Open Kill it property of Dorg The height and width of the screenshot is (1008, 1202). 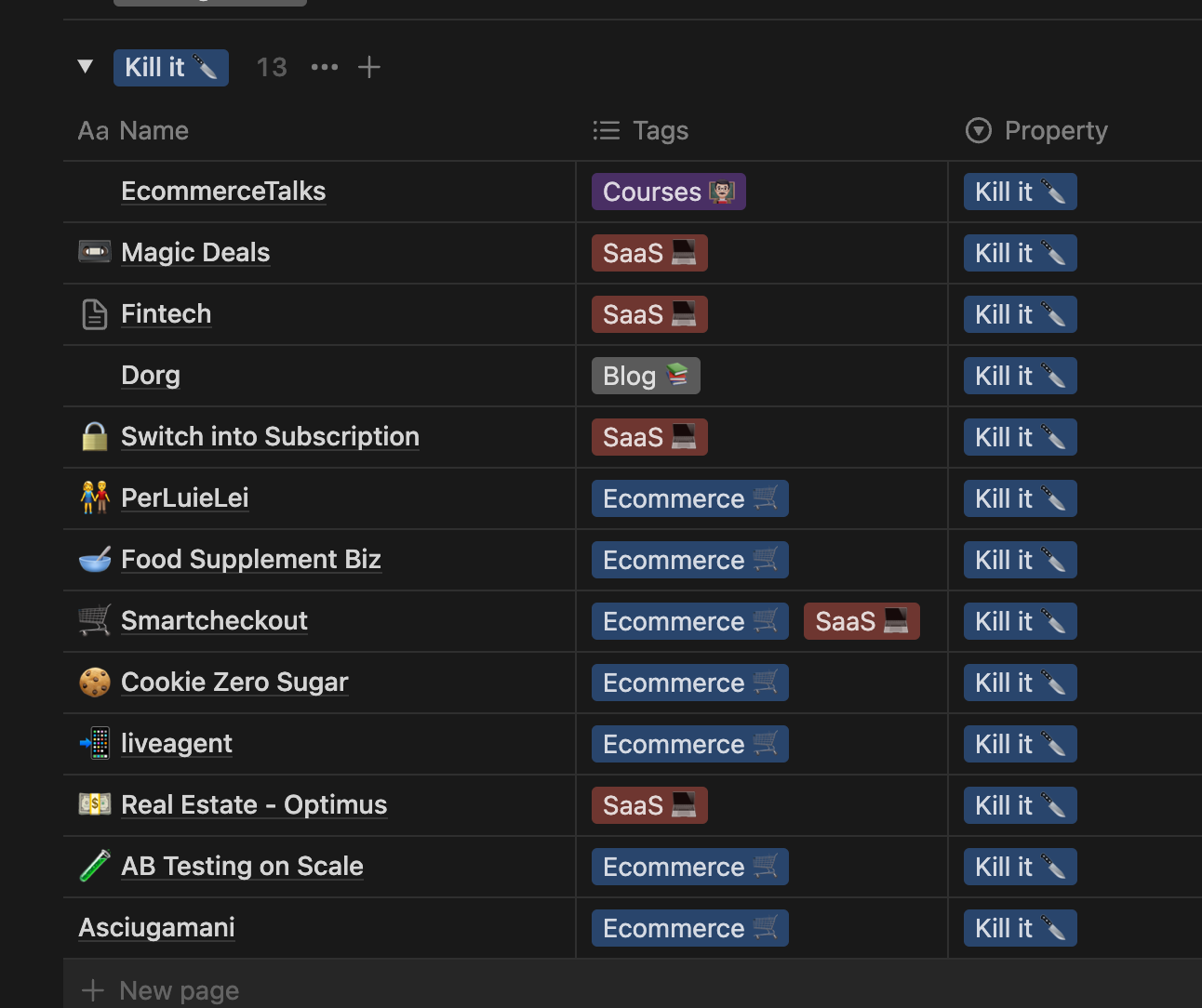(1021, 376)
